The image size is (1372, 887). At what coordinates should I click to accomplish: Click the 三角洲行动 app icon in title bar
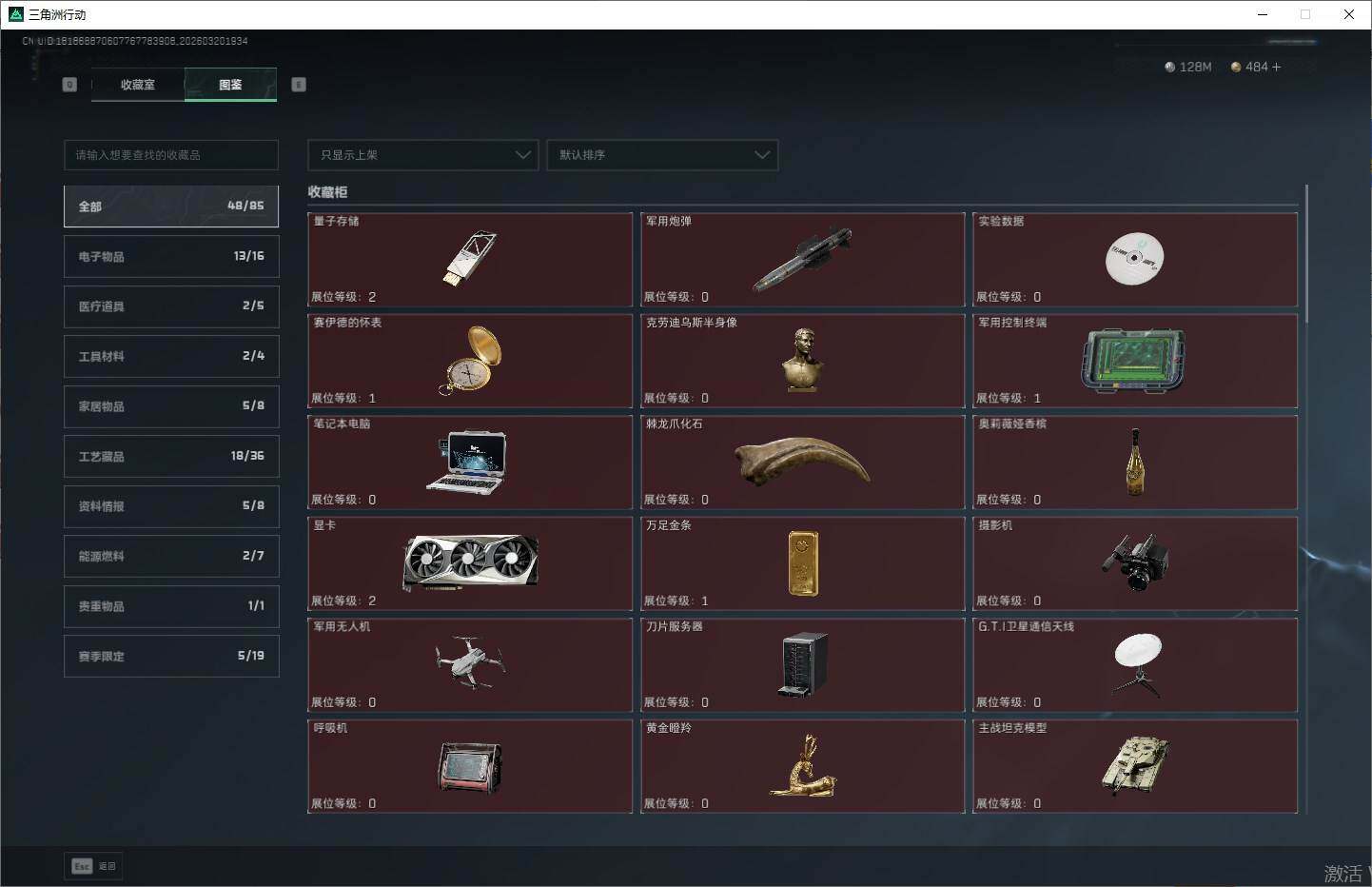coord(15,14)
